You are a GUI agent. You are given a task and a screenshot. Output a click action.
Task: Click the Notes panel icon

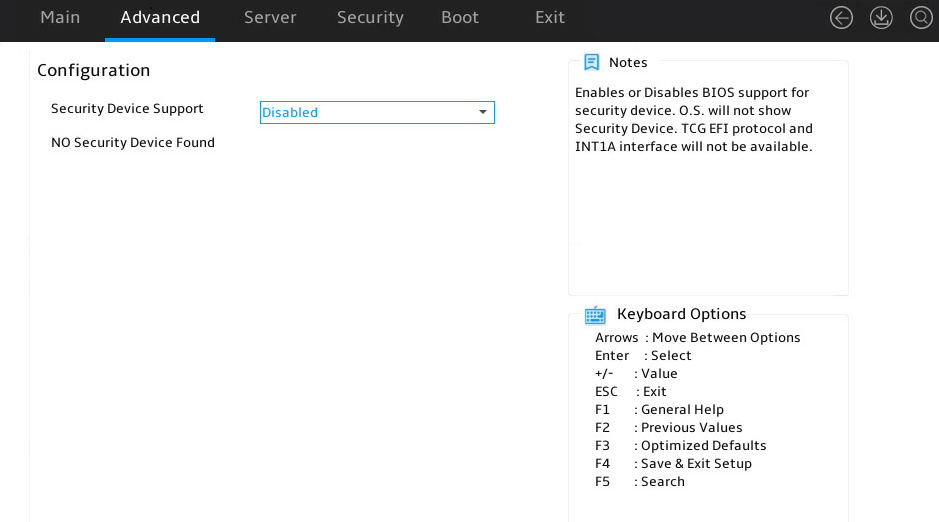(x=592, y=62)
